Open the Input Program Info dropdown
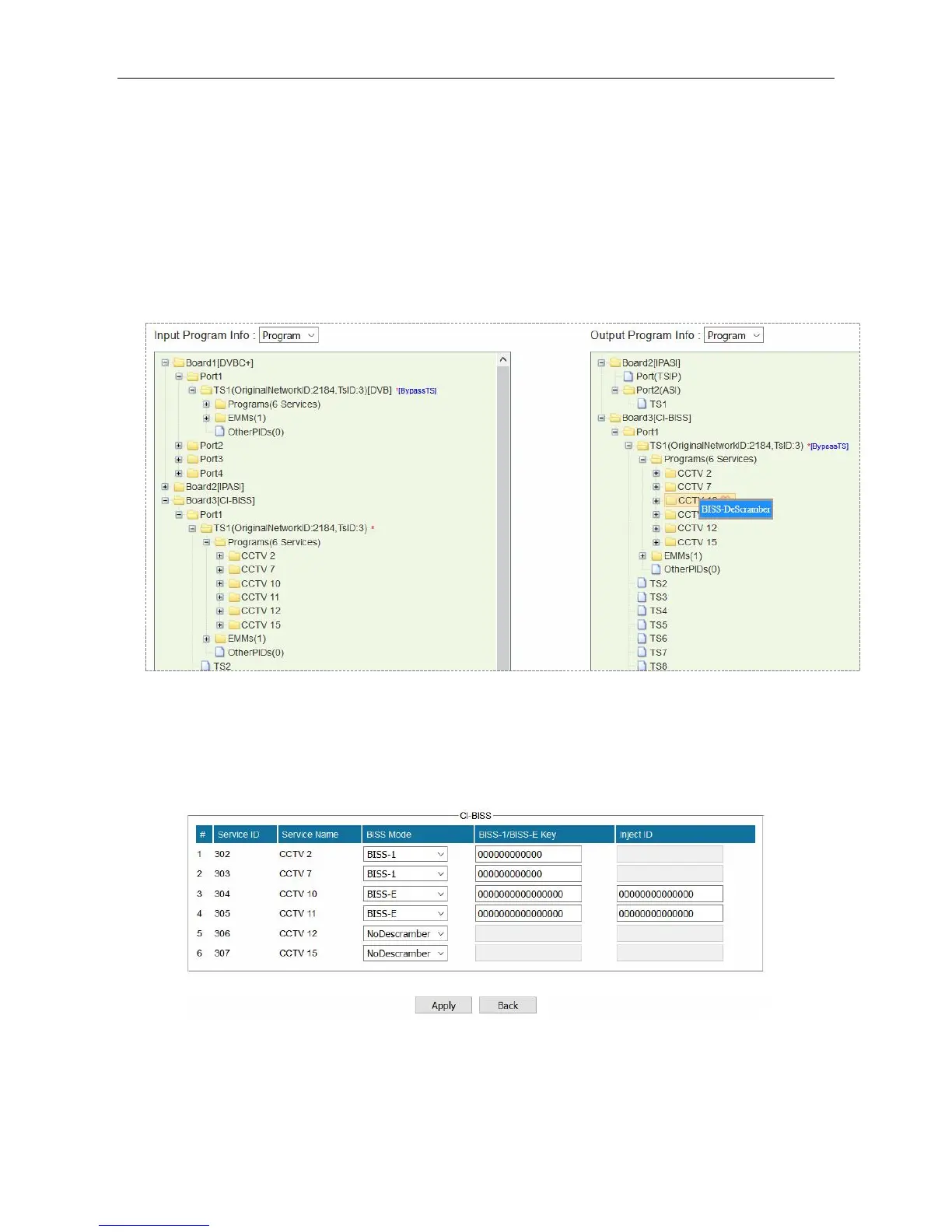The height and width of the screenshot is (1232, 952). pyautogui.click(x=289, y=335)
